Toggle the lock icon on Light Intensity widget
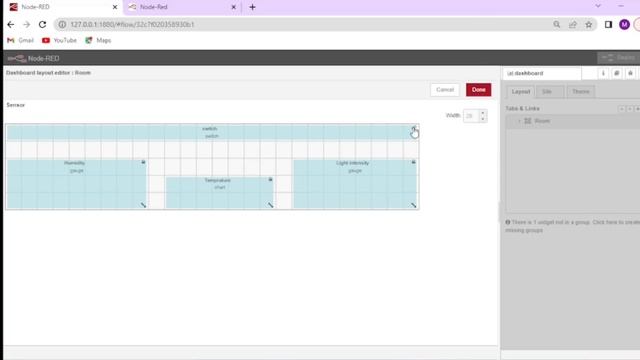This screenshot has width=640, height=360. tap(413, 162)
